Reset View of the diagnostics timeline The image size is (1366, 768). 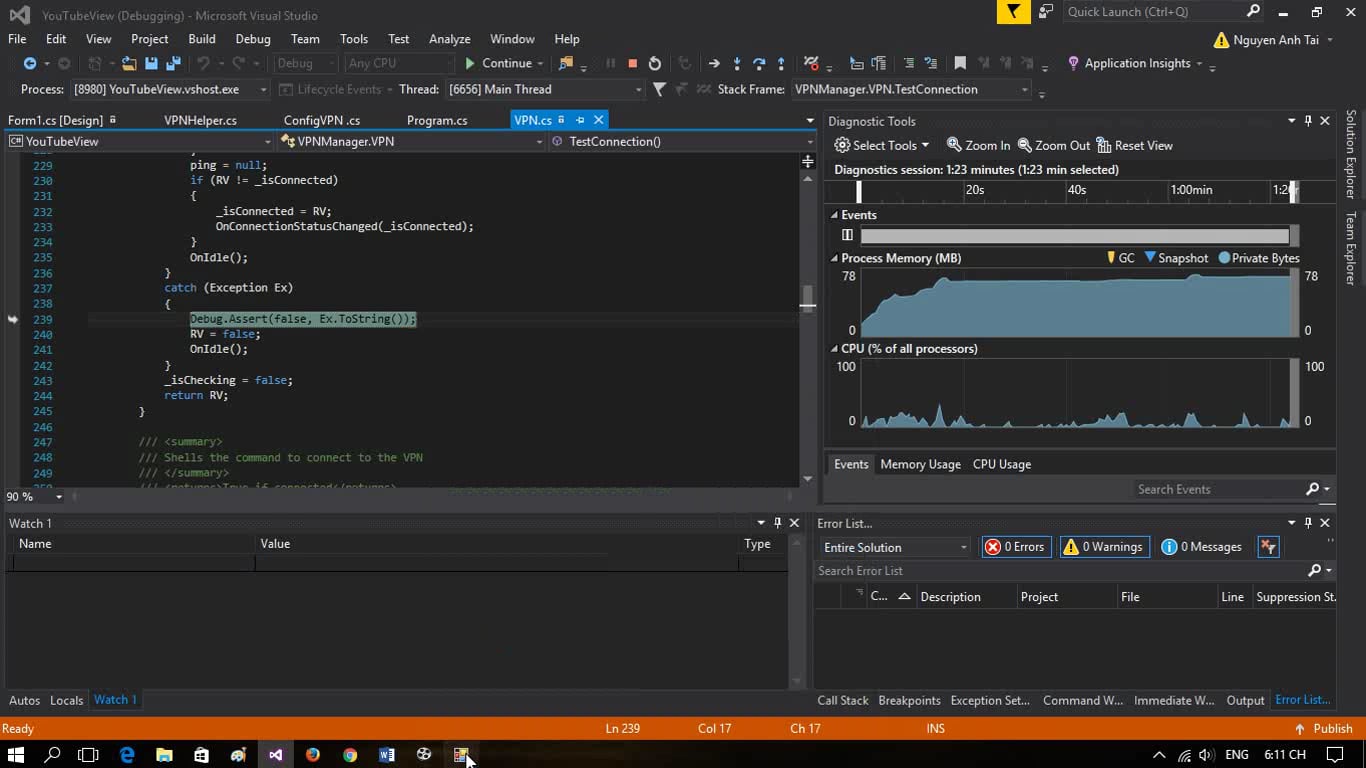[x=1135, y=145]
